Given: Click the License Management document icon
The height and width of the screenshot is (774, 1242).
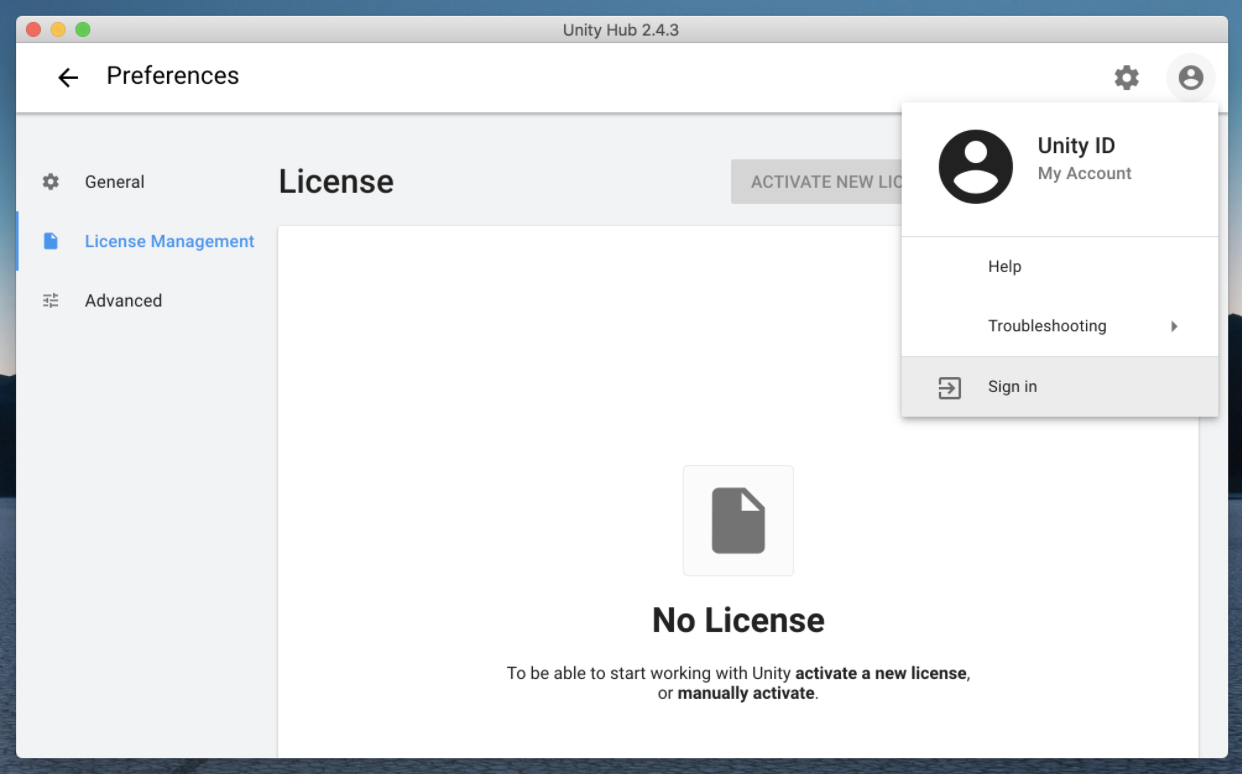Looking at the screenshot, I should tap(51, 241).
